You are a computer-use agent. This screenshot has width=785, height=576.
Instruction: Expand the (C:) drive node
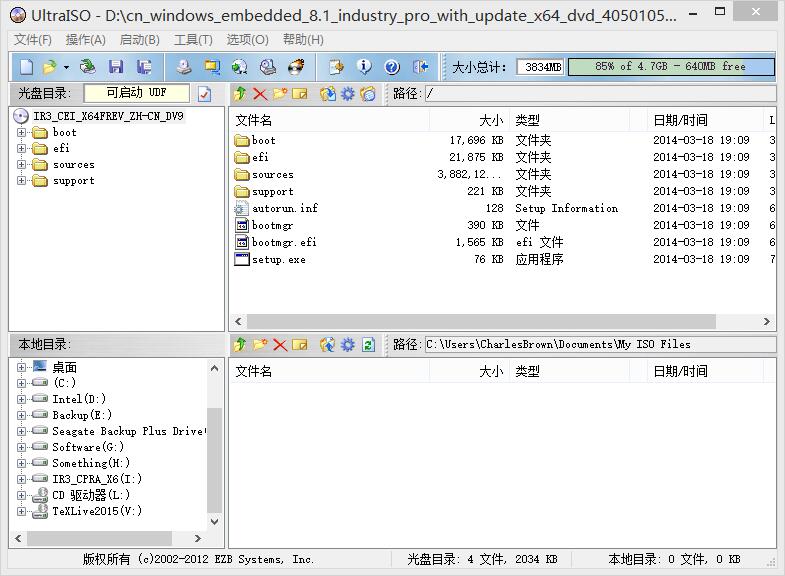21,383
